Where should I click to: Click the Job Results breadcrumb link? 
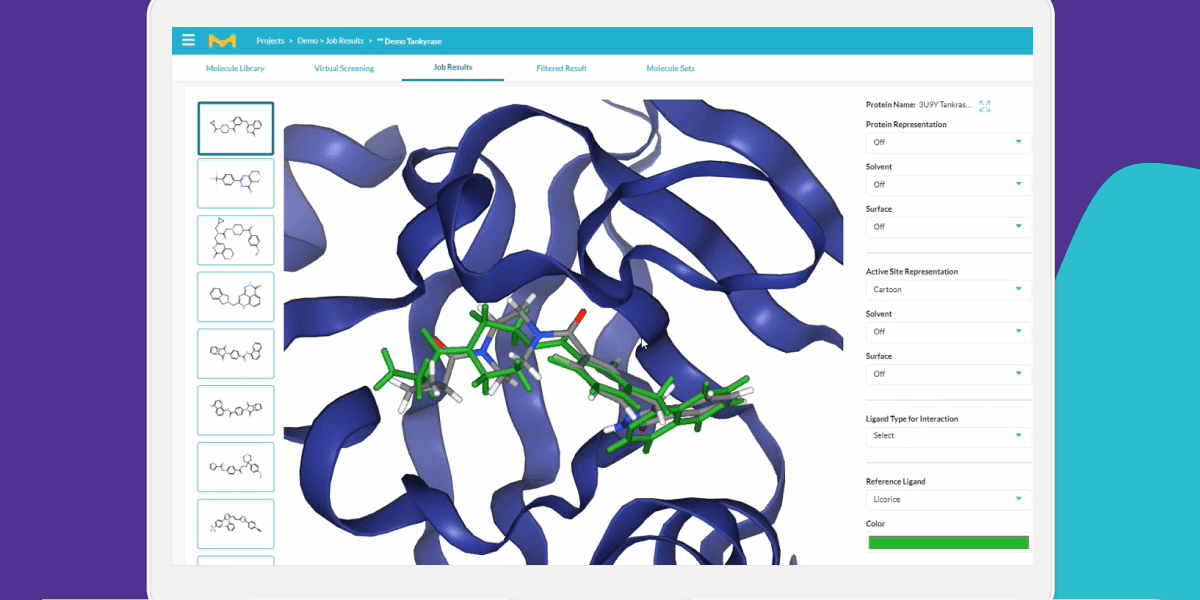344,41
